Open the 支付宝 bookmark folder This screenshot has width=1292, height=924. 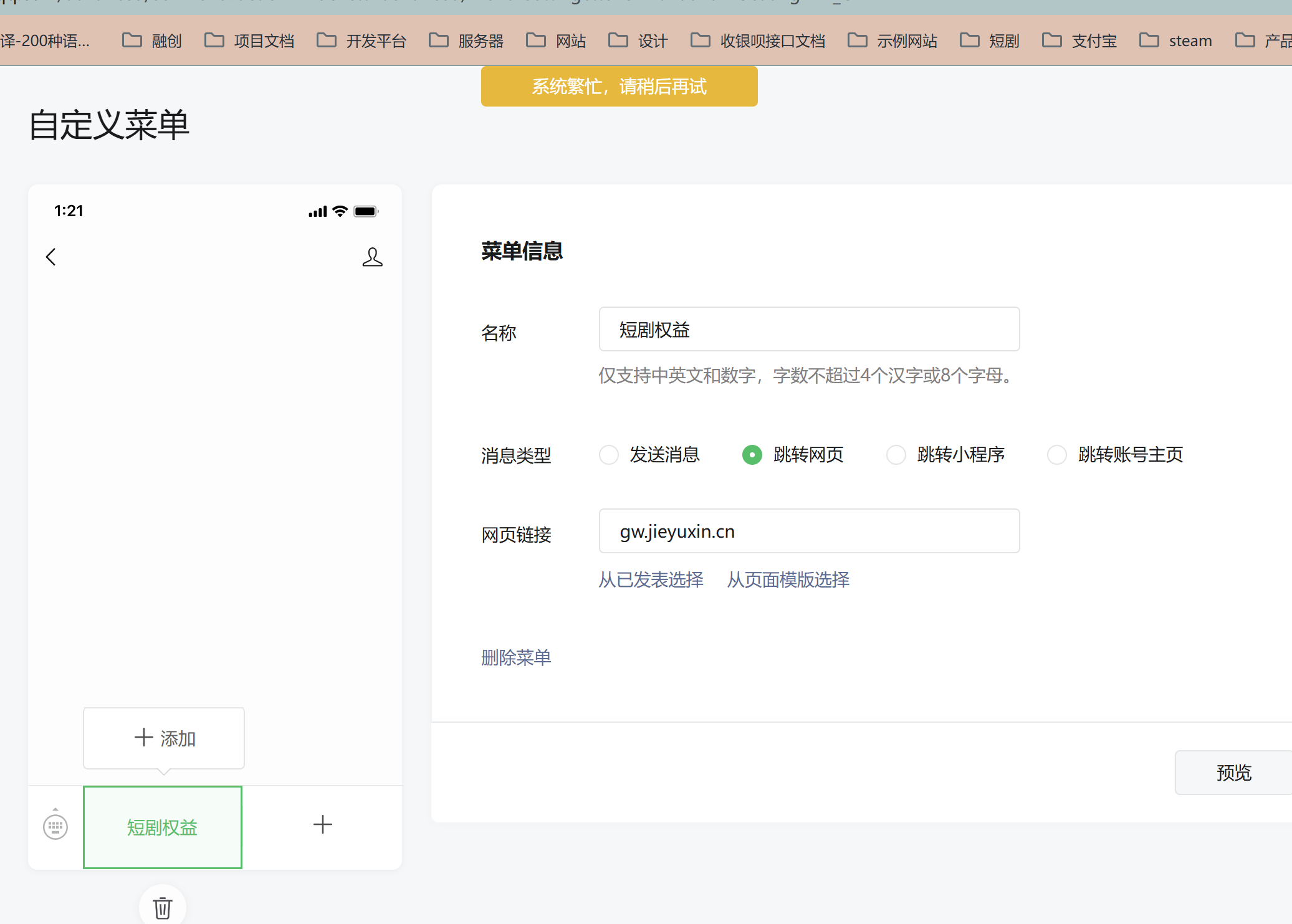point(1080,41)
